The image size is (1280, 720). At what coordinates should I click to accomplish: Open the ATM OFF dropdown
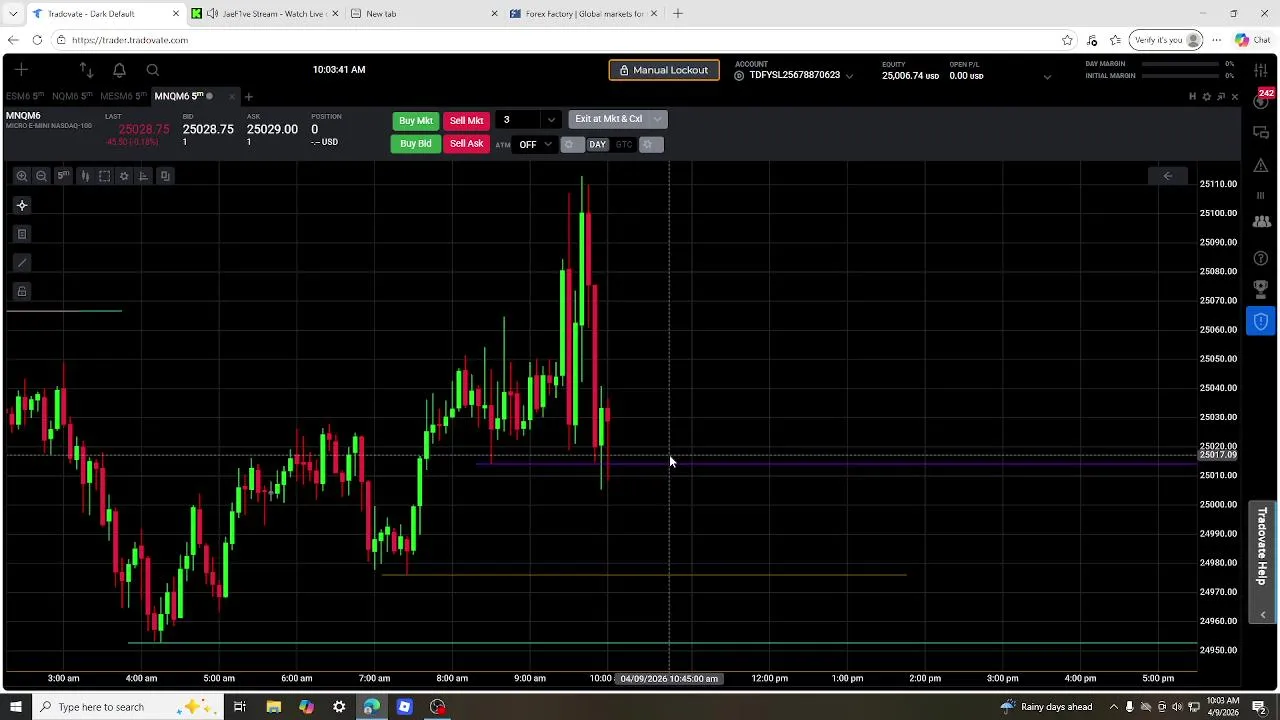535,145
